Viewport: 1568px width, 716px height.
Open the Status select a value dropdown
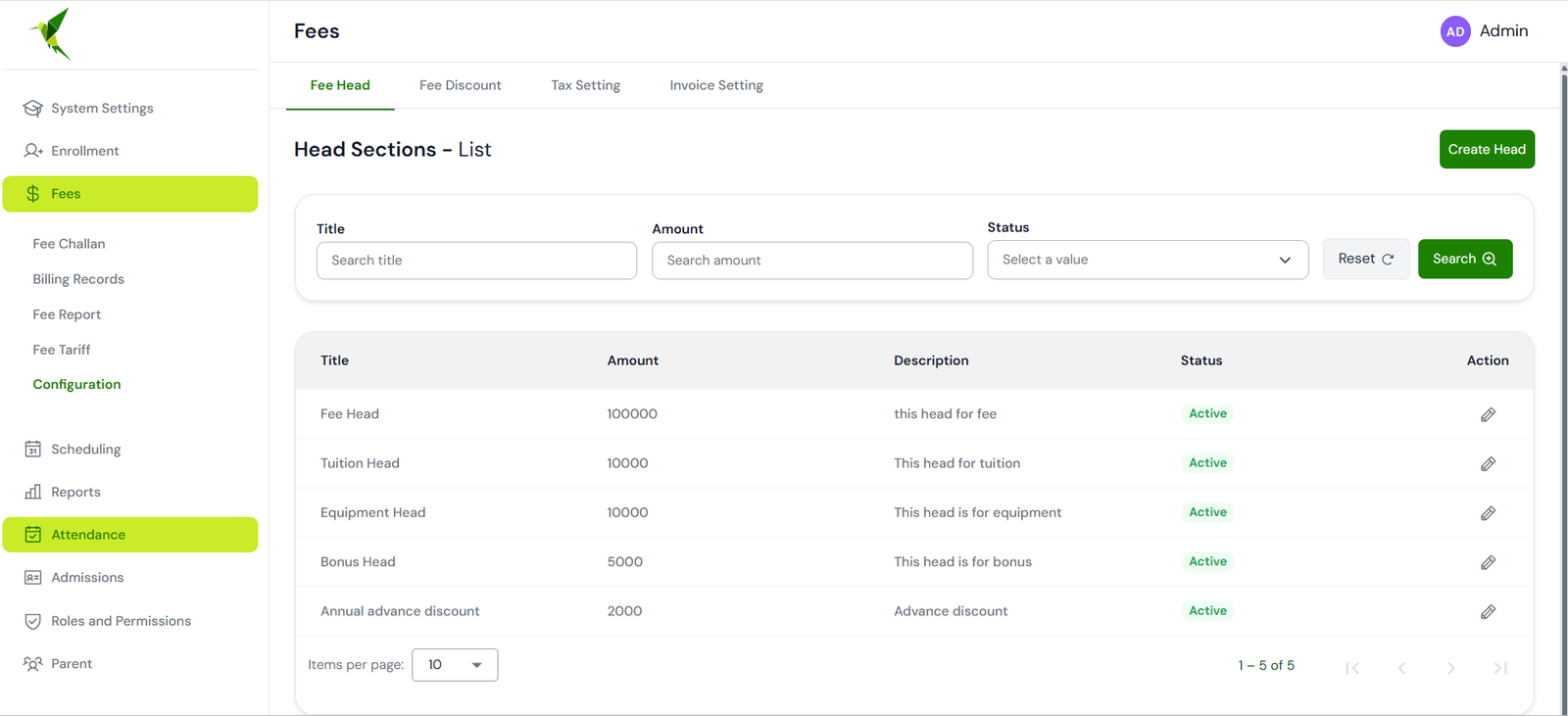pos(1148,260)
